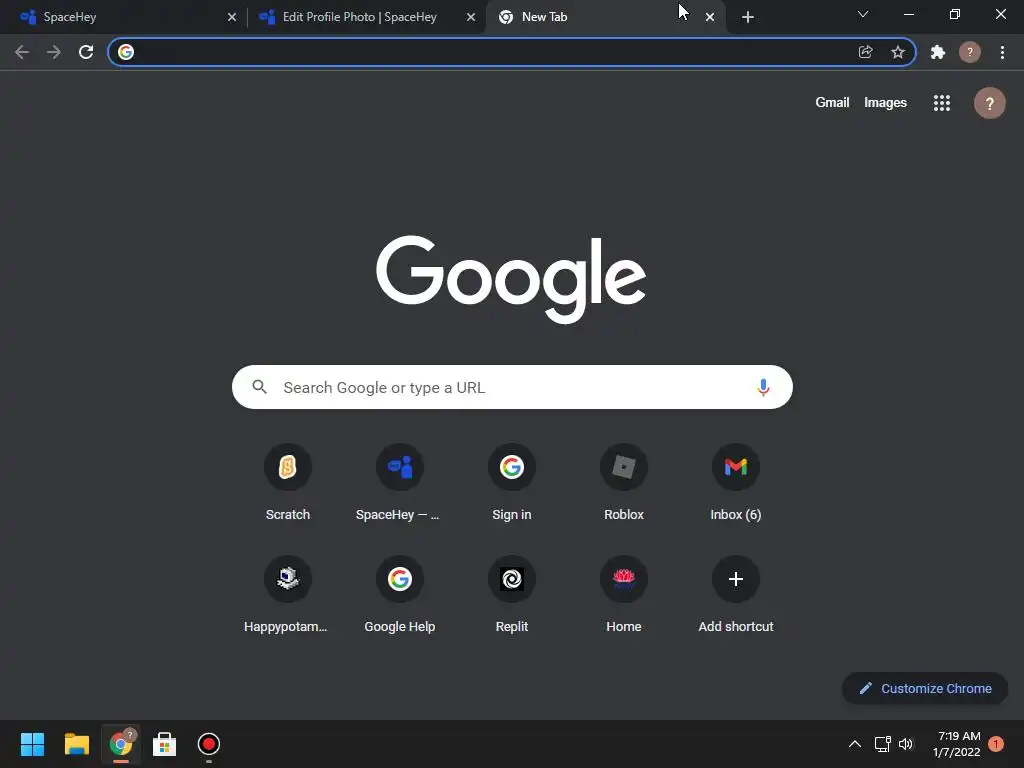Bookmark this tab with the star icon

coord(898,52)
